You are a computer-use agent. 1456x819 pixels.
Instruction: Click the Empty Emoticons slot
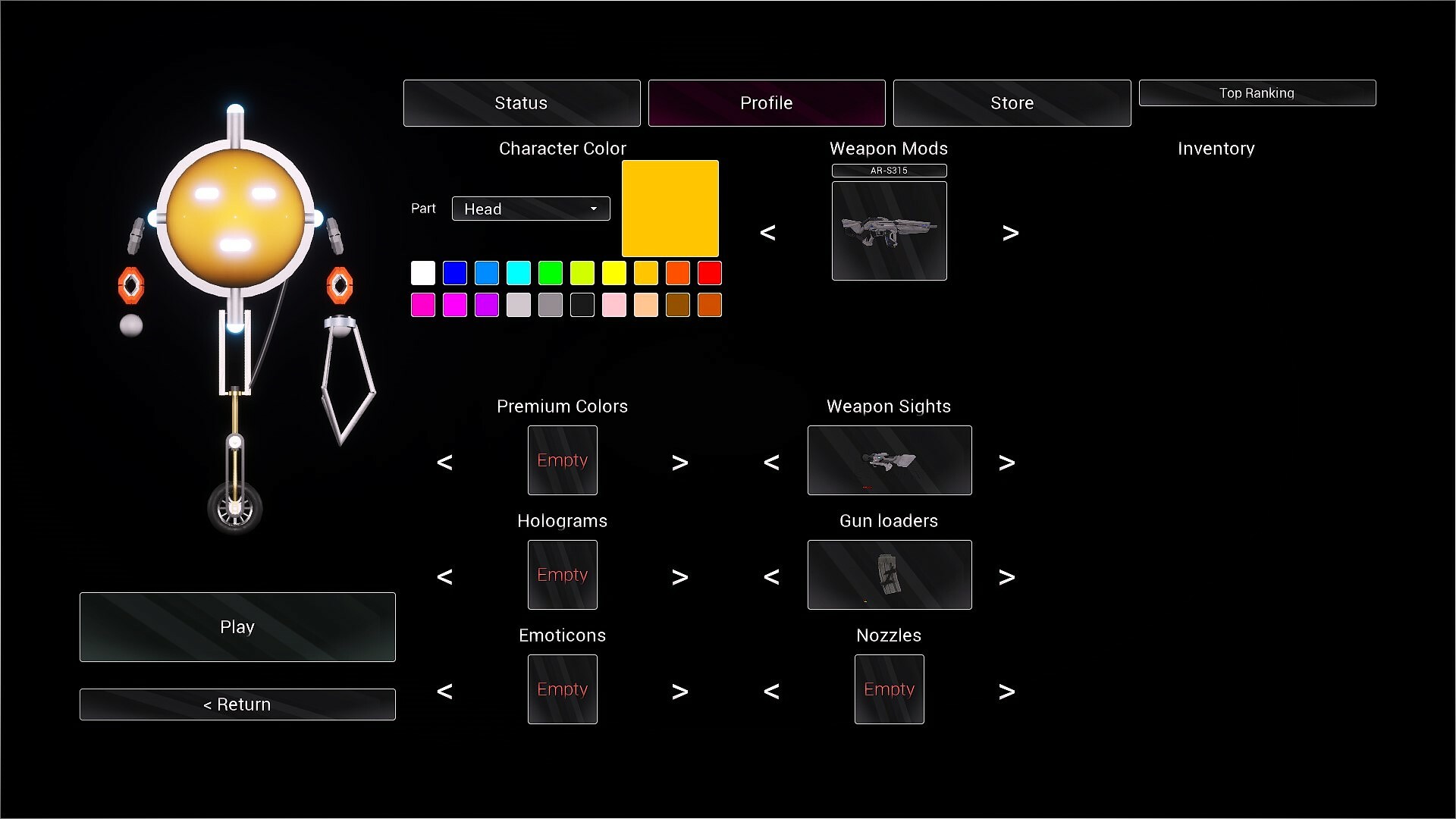[x=562, y=689]
